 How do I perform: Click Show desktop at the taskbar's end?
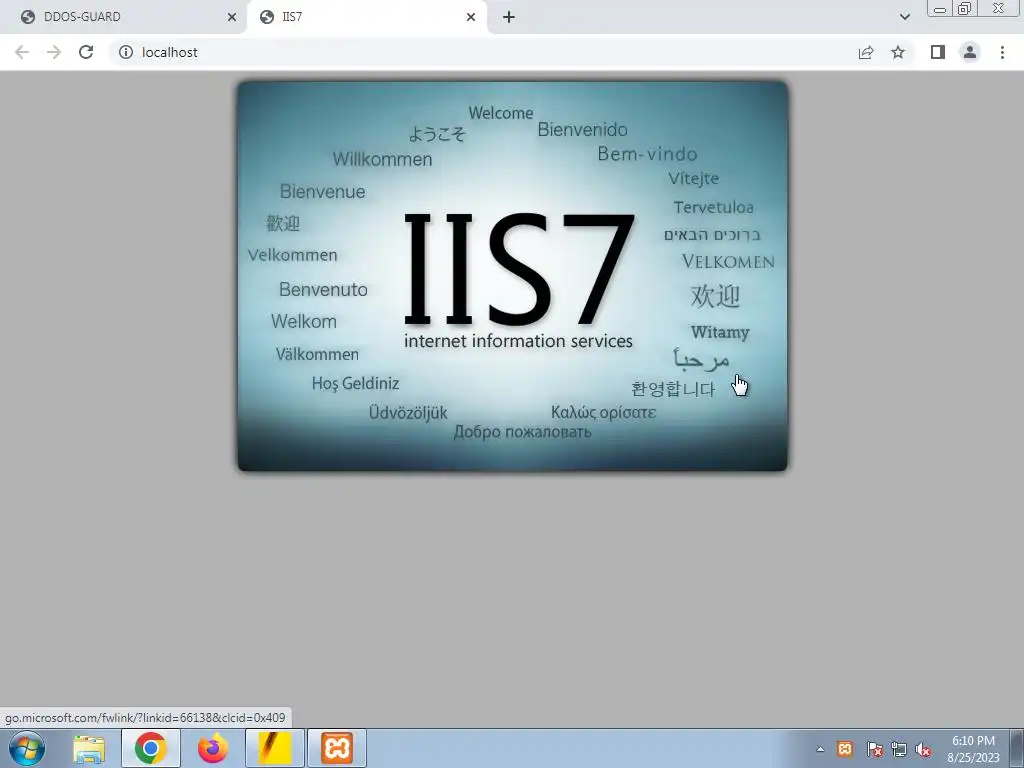pyautogui.click(x=1017, y=748)
